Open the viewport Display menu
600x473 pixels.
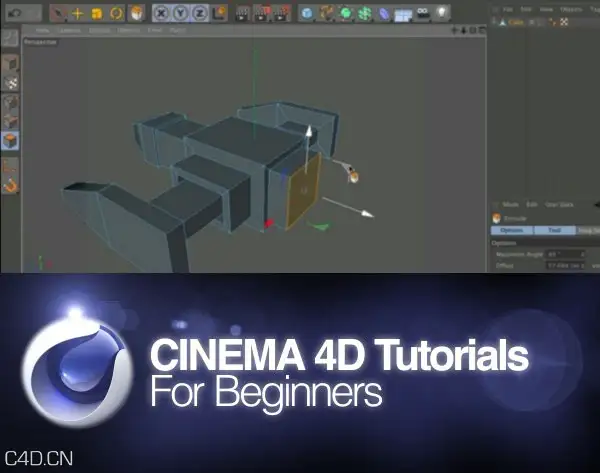99,30
